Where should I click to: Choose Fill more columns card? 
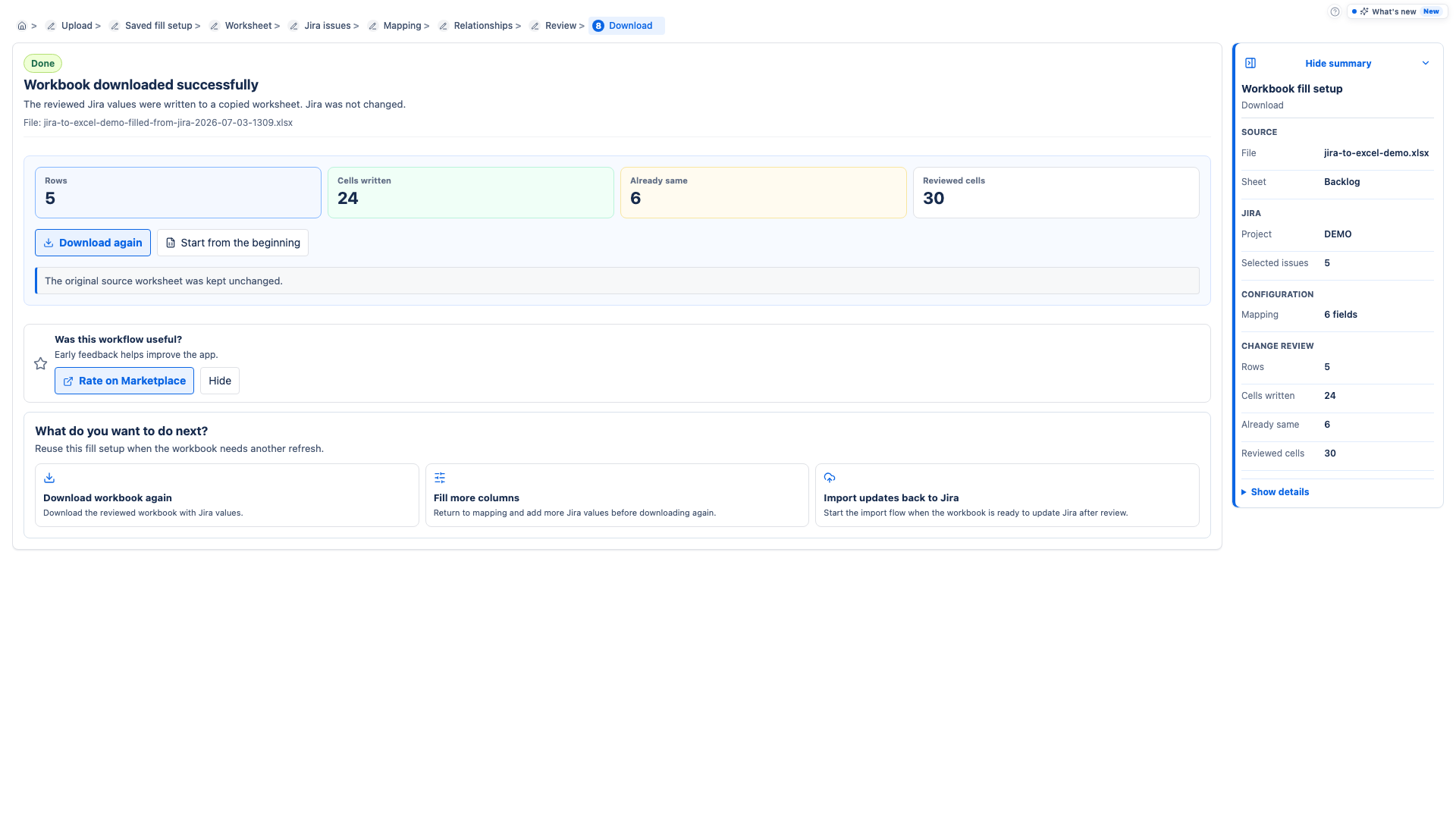pyautogui.click(x=617, y=495)
